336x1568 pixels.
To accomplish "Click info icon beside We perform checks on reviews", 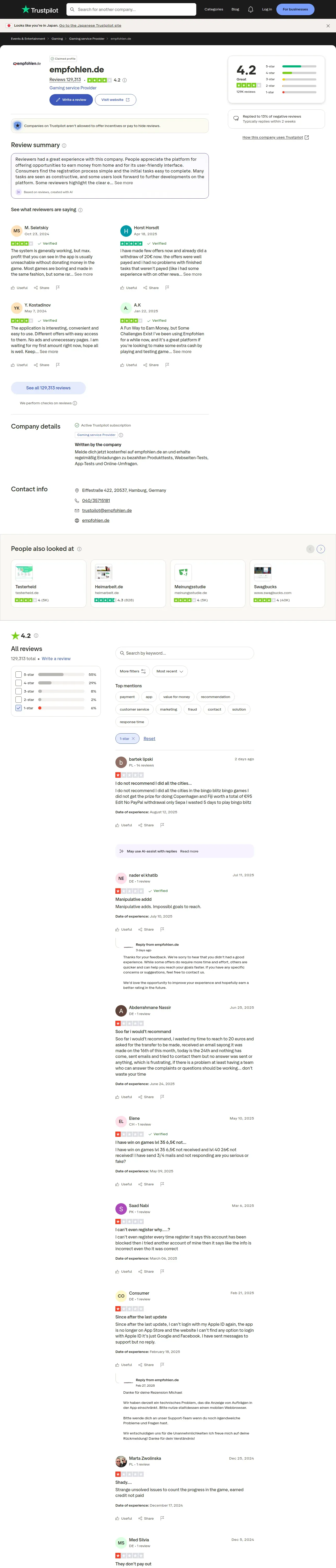I will (x=75, y=403).
